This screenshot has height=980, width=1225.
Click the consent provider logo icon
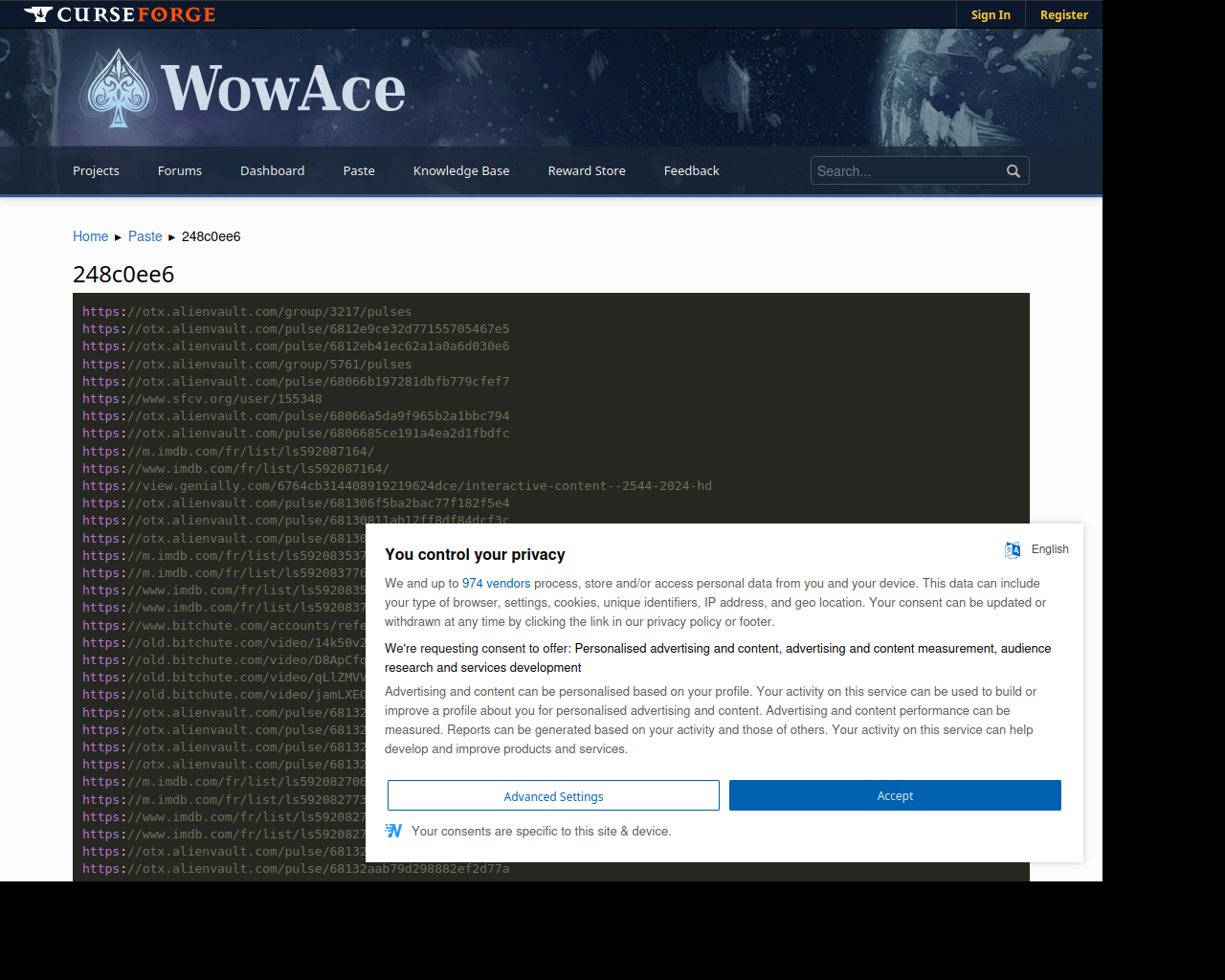[x=393, y=831]
